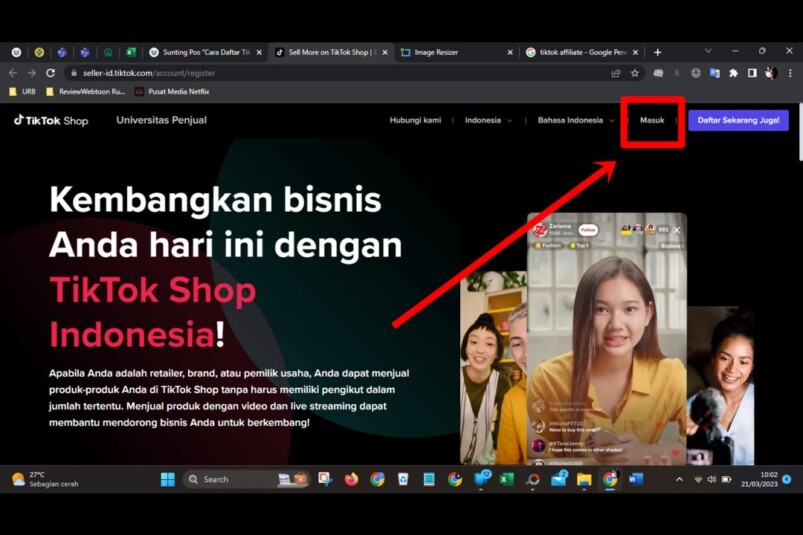Screen dimensions: 803x535
Task: Toggle the Chrome side panel icon
Action: click(x=752, y=73)
